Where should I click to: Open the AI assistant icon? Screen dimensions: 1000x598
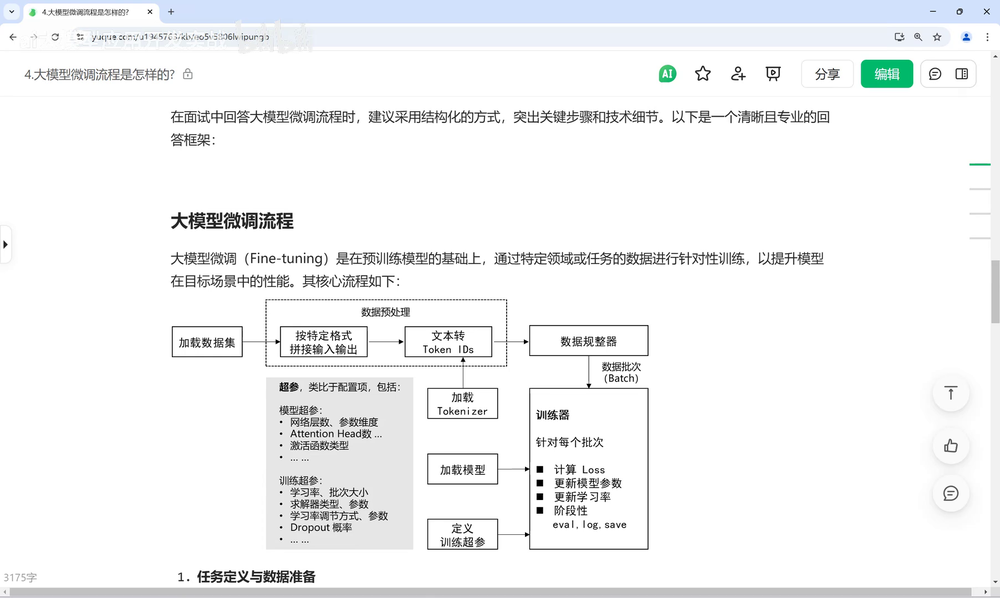pyautogui.click(x=667, y=74)
